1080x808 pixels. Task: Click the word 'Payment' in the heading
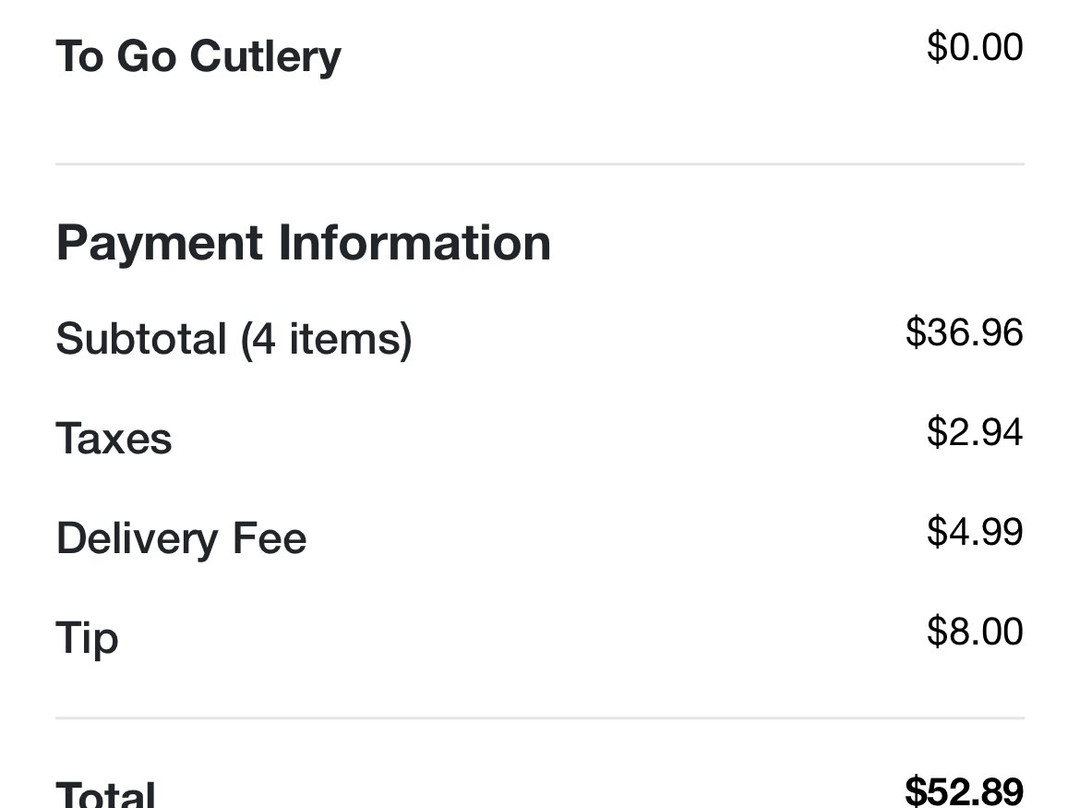159,243
